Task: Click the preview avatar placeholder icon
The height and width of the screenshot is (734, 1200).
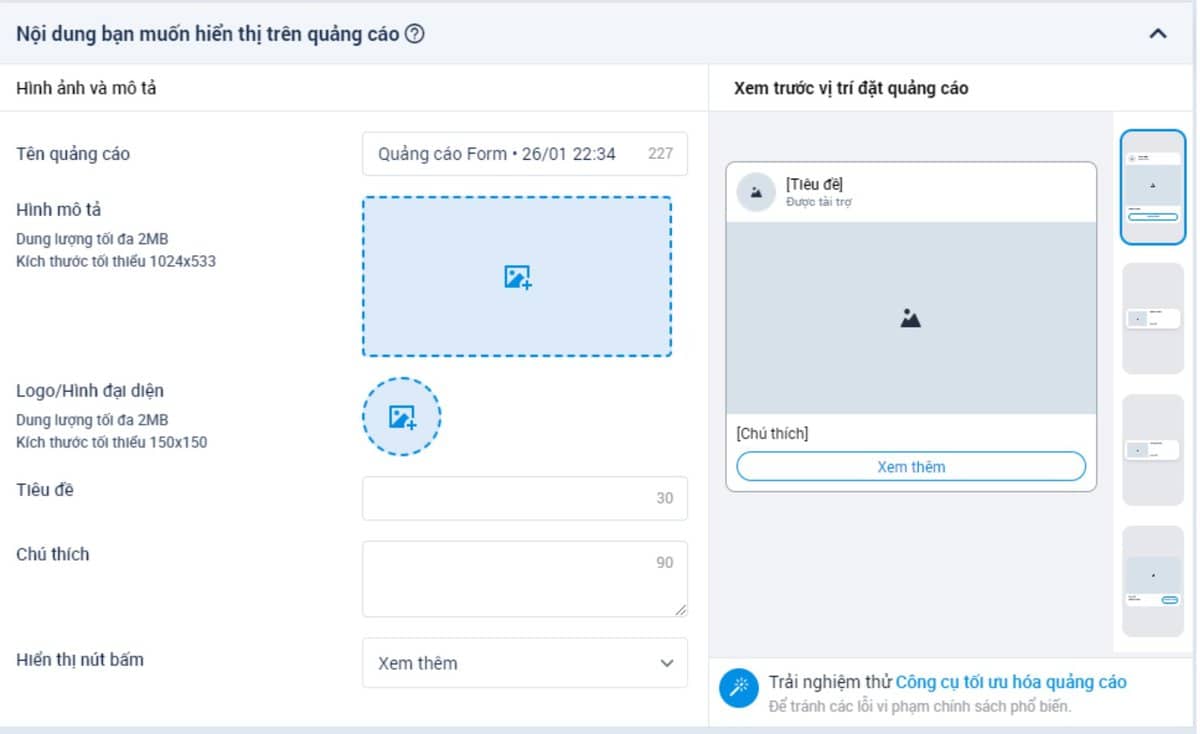Action: click(756, 192)
